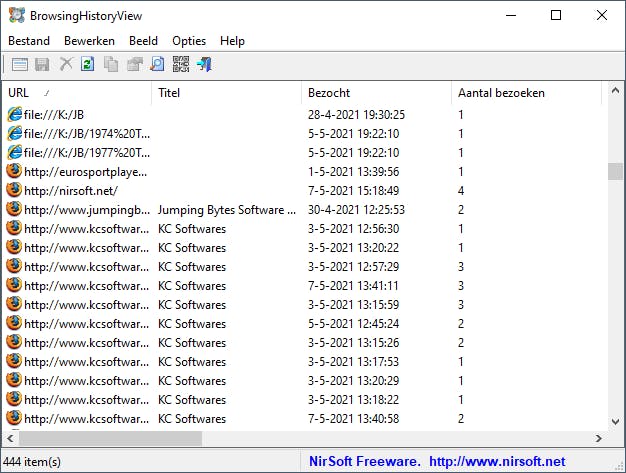Sort by Aantal bezoeken column header
Viewport: 626px width, 473px height.
click(x=525, y=93)
